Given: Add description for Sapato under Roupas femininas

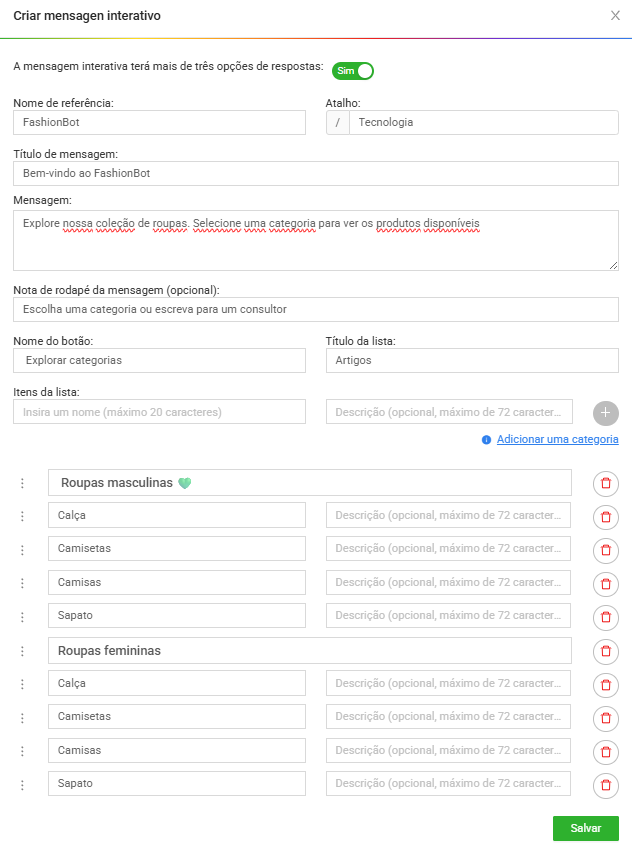Looking at the screenshot, I should pos(448,784).
